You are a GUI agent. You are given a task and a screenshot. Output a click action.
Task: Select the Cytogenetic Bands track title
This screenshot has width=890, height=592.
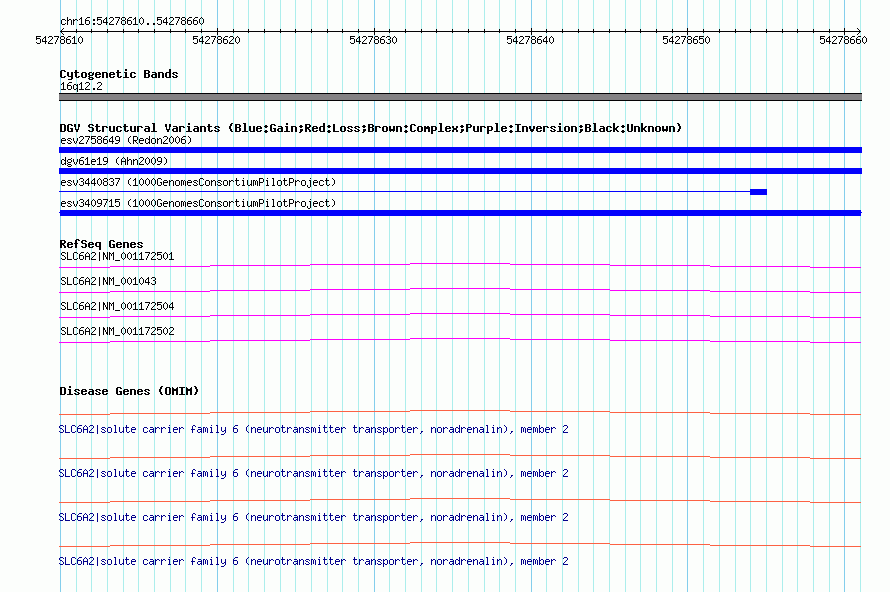tap(119, 74)
